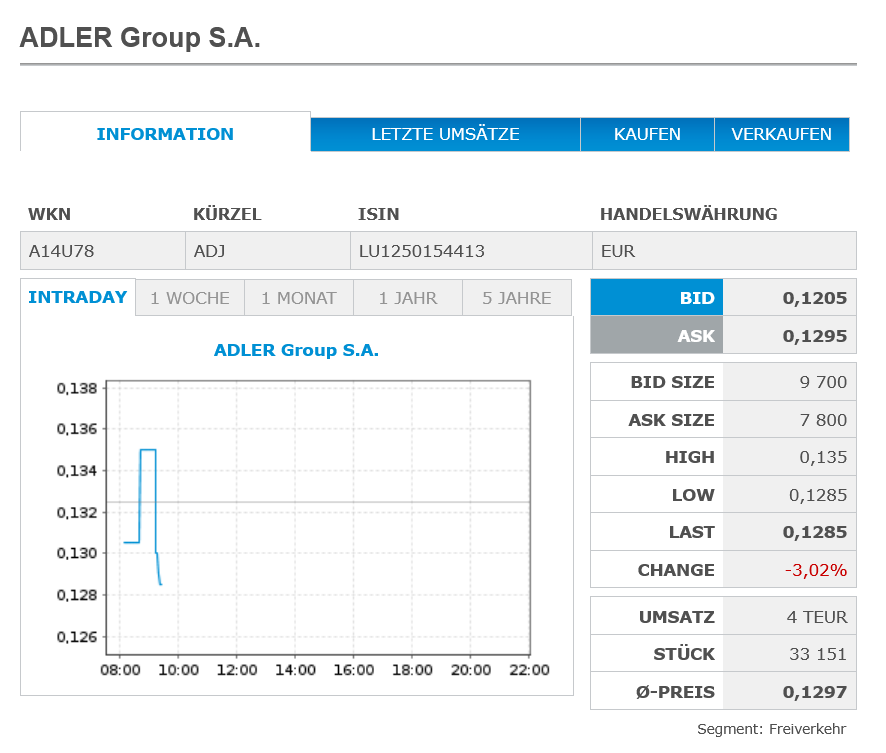The image size is (886, 753).
Task: Click the VERKAUFEN button
Action: click(x=781, y=134)
